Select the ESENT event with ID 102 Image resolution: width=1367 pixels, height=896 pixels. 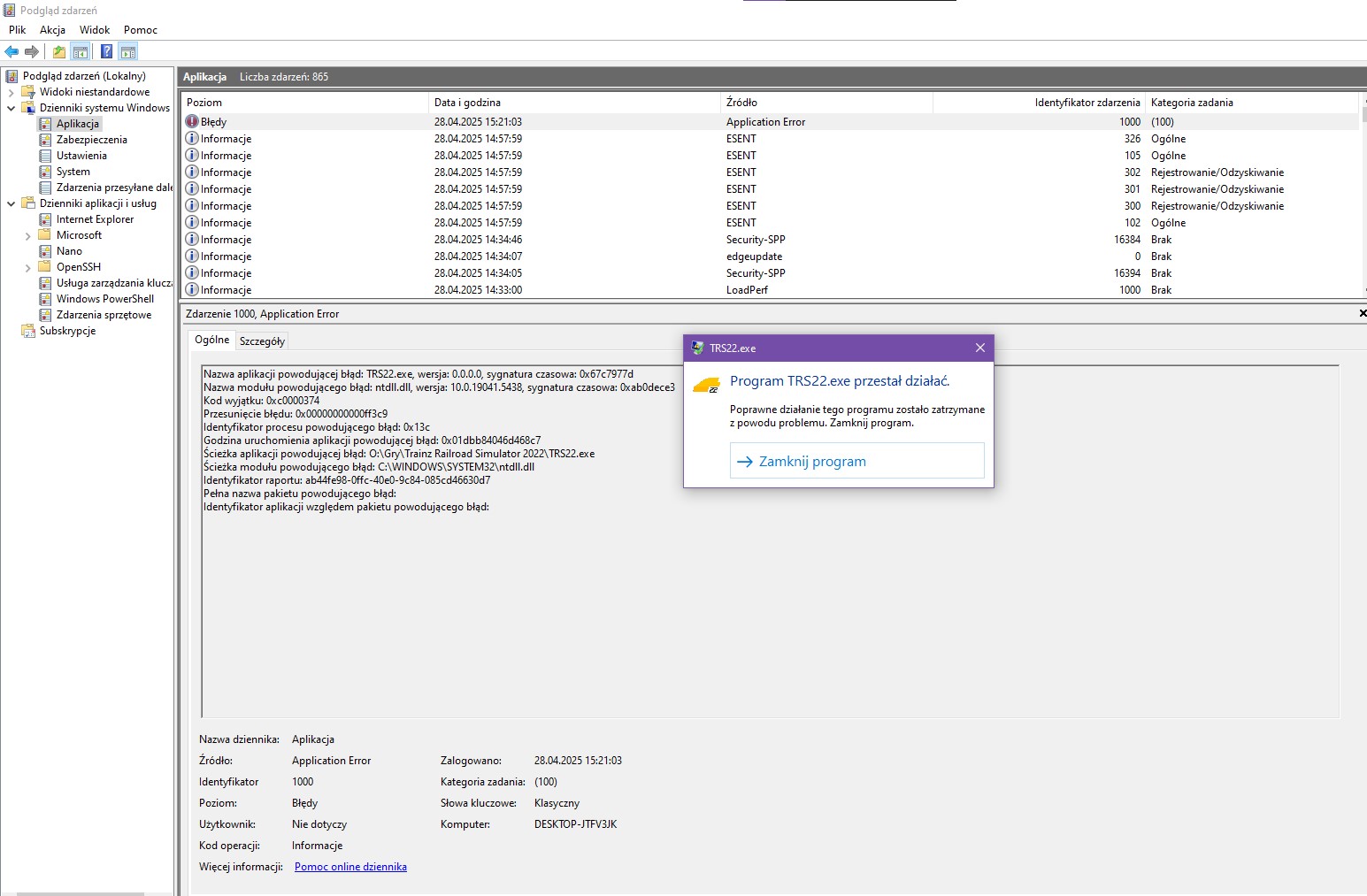click(x=770, y=223)
